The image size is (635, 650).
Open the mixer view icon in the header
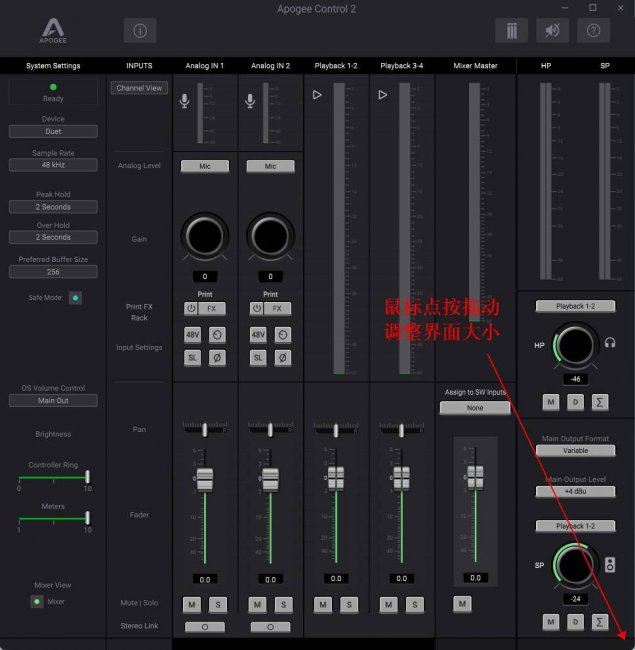(x=511, y=30)
